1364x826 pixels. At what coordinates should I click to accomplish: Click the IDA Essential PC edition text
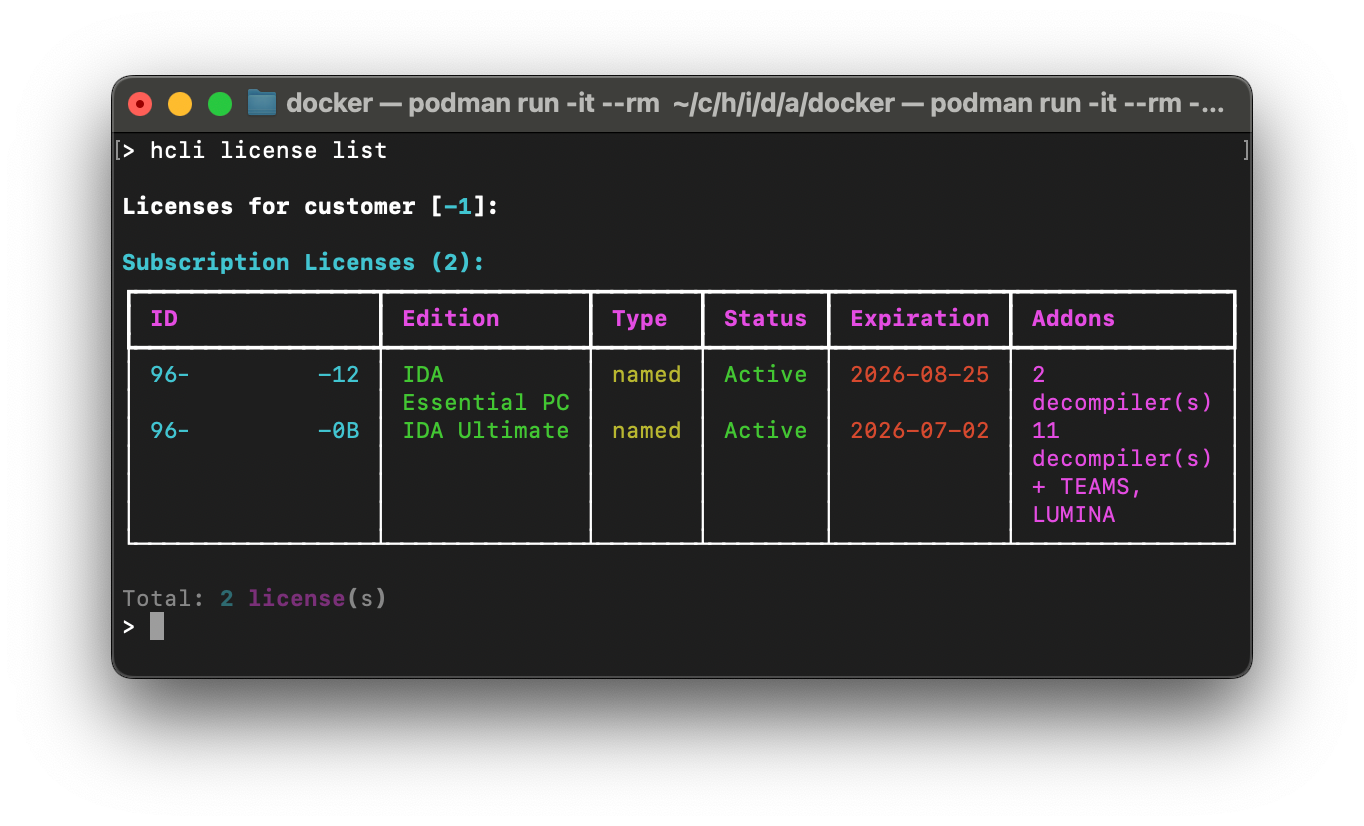pos(486,388)
